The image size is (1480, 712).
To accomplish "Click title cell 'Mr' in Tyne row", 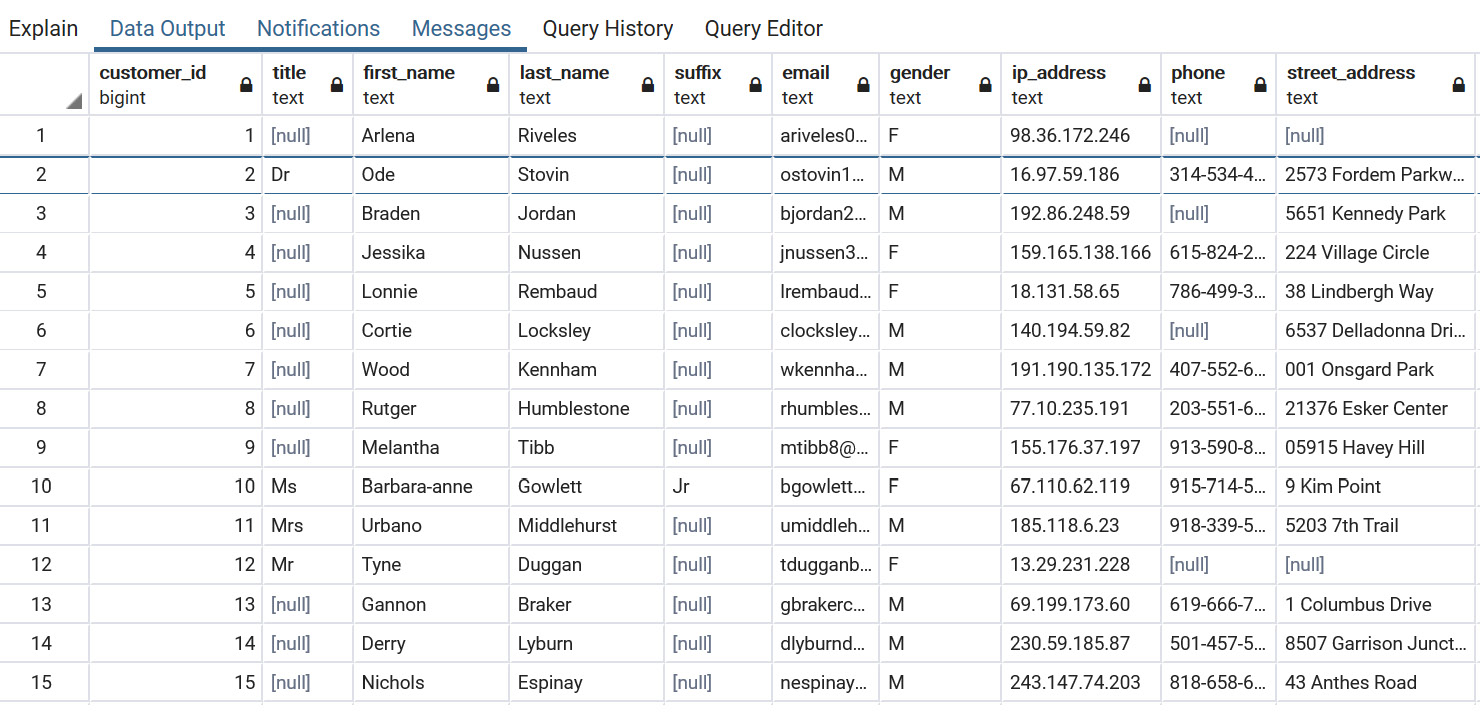I will point(309,564).
